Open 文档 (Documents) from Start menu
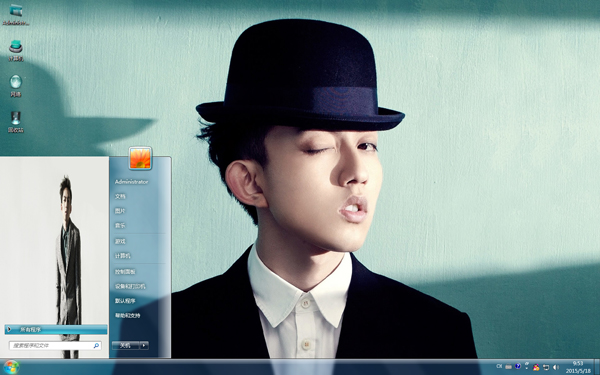Image resolution: width=600 pixels, height=375 pixels. pyautogui.click(x=120, y=196)
